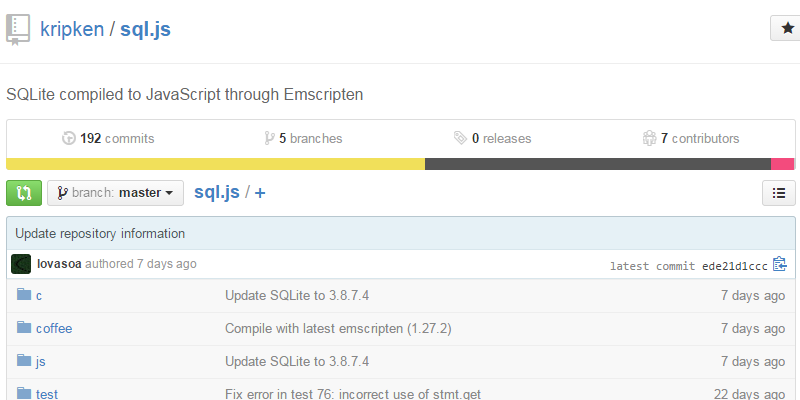This screenshot has height=400, width=800.
Task: Open commit ede21d1ccc hash link
Action: pos(733,266)
